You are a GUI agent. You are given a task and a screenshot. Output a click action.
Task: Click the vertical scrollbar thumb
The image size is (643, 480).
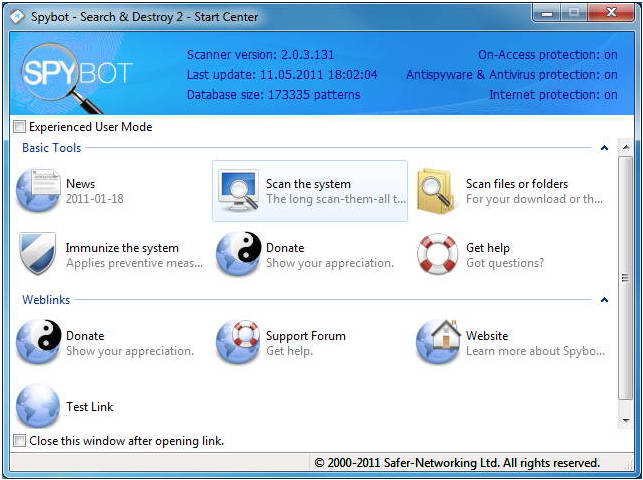click(626, 278)
